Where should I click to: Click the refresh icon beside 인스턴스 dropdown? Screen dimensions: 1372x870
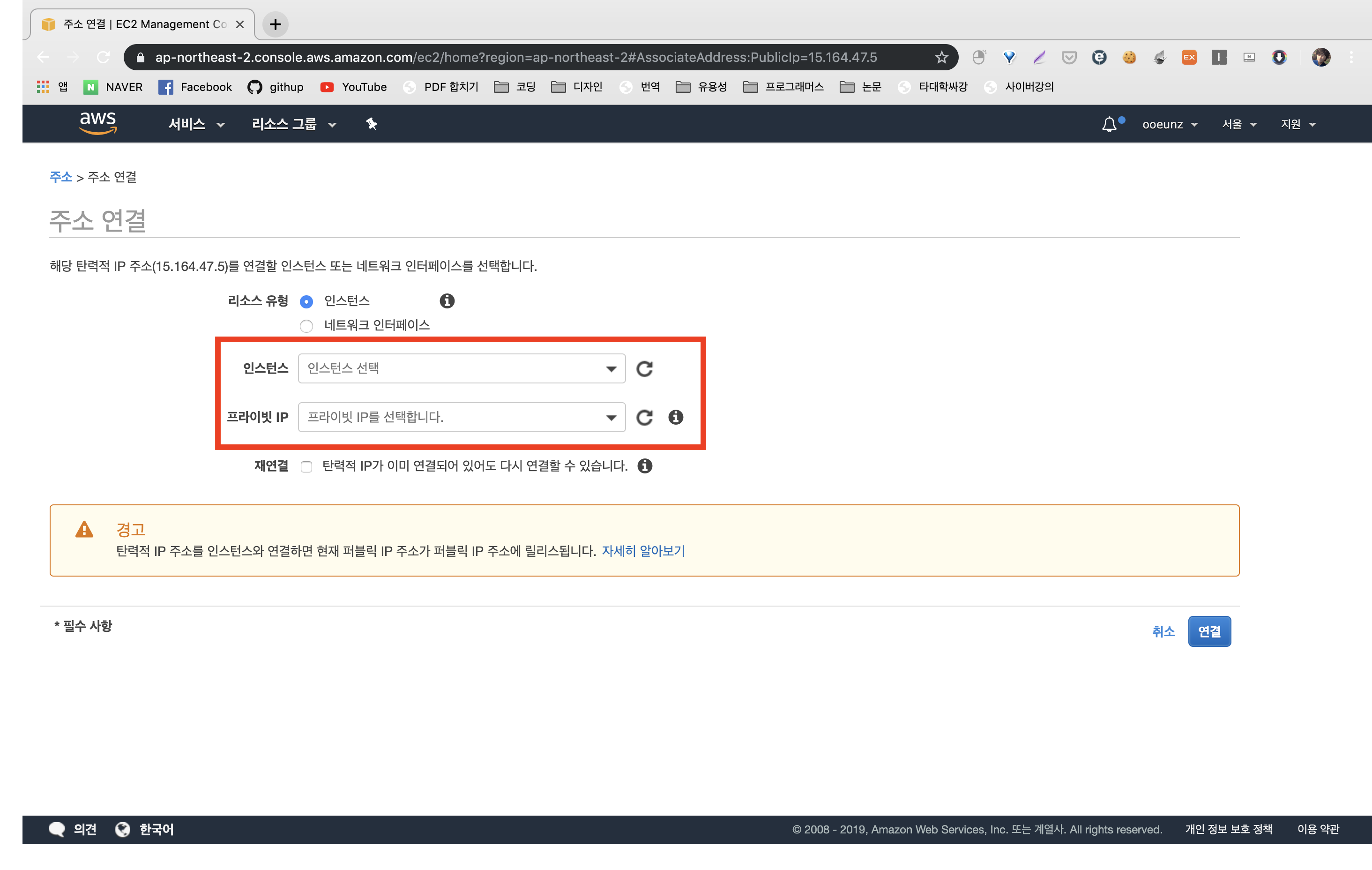pos(644,369)
